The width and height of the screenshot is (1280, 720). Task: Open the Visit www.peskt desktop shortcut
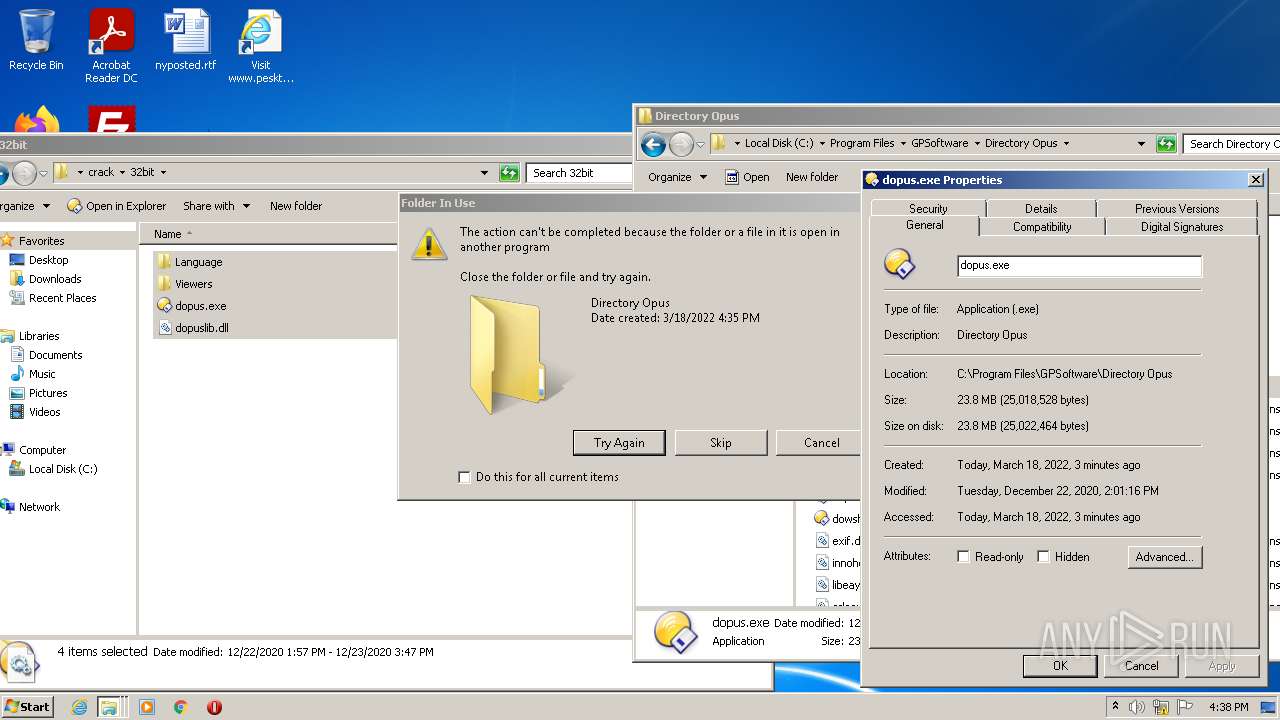(260, 46)
